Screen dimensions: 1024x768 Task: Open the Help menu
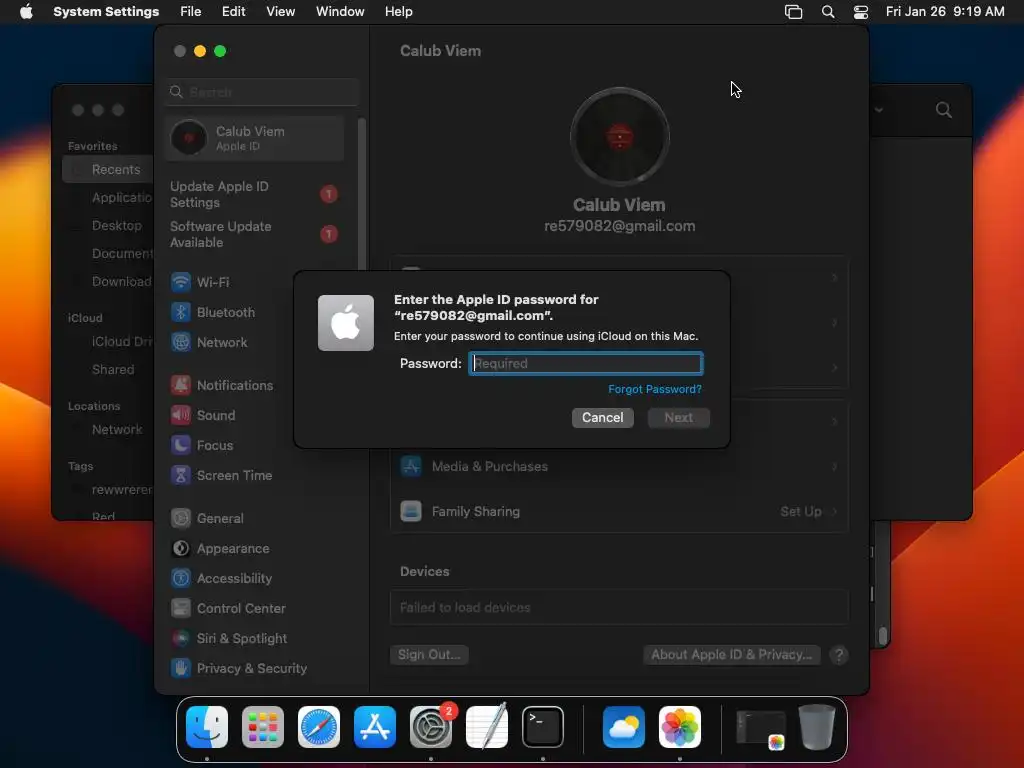pos(398,12)
